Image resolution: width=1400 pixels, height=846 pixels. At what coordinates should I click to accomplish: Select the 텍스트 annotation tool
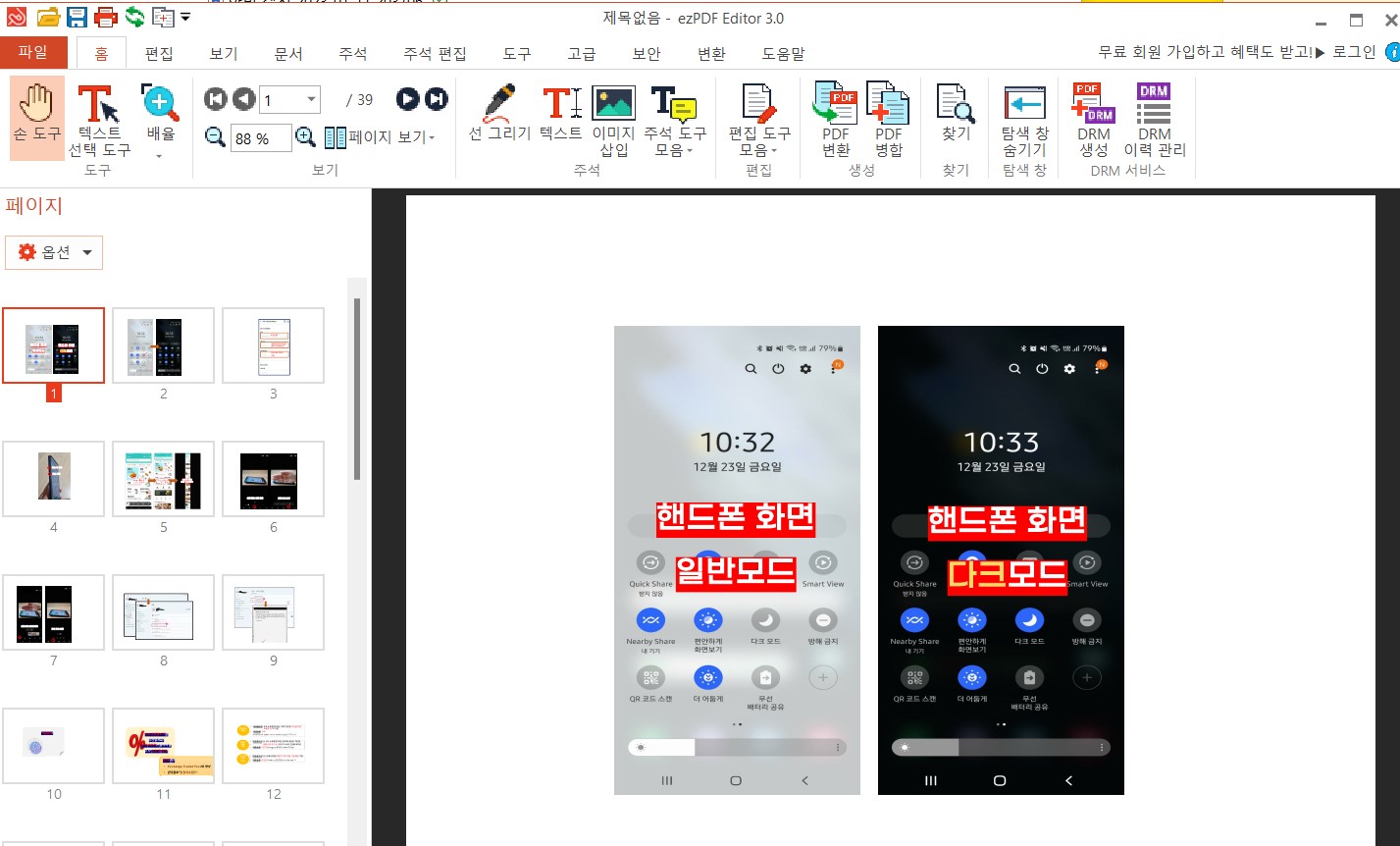561,113
